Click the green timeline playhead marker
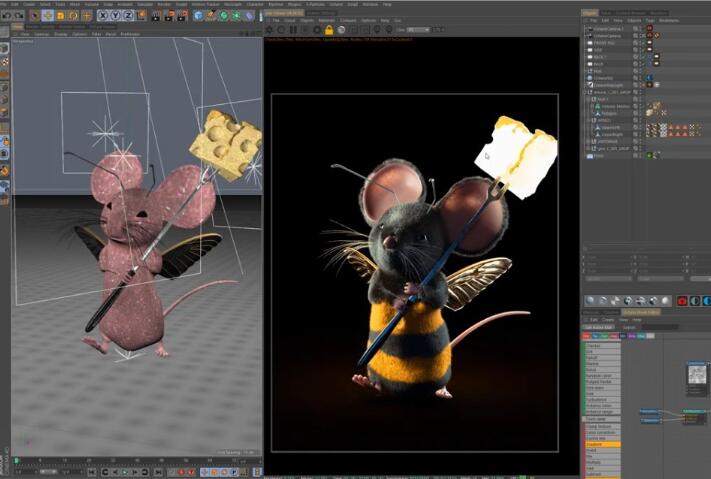The image size is (711, 479). point(17,461)
